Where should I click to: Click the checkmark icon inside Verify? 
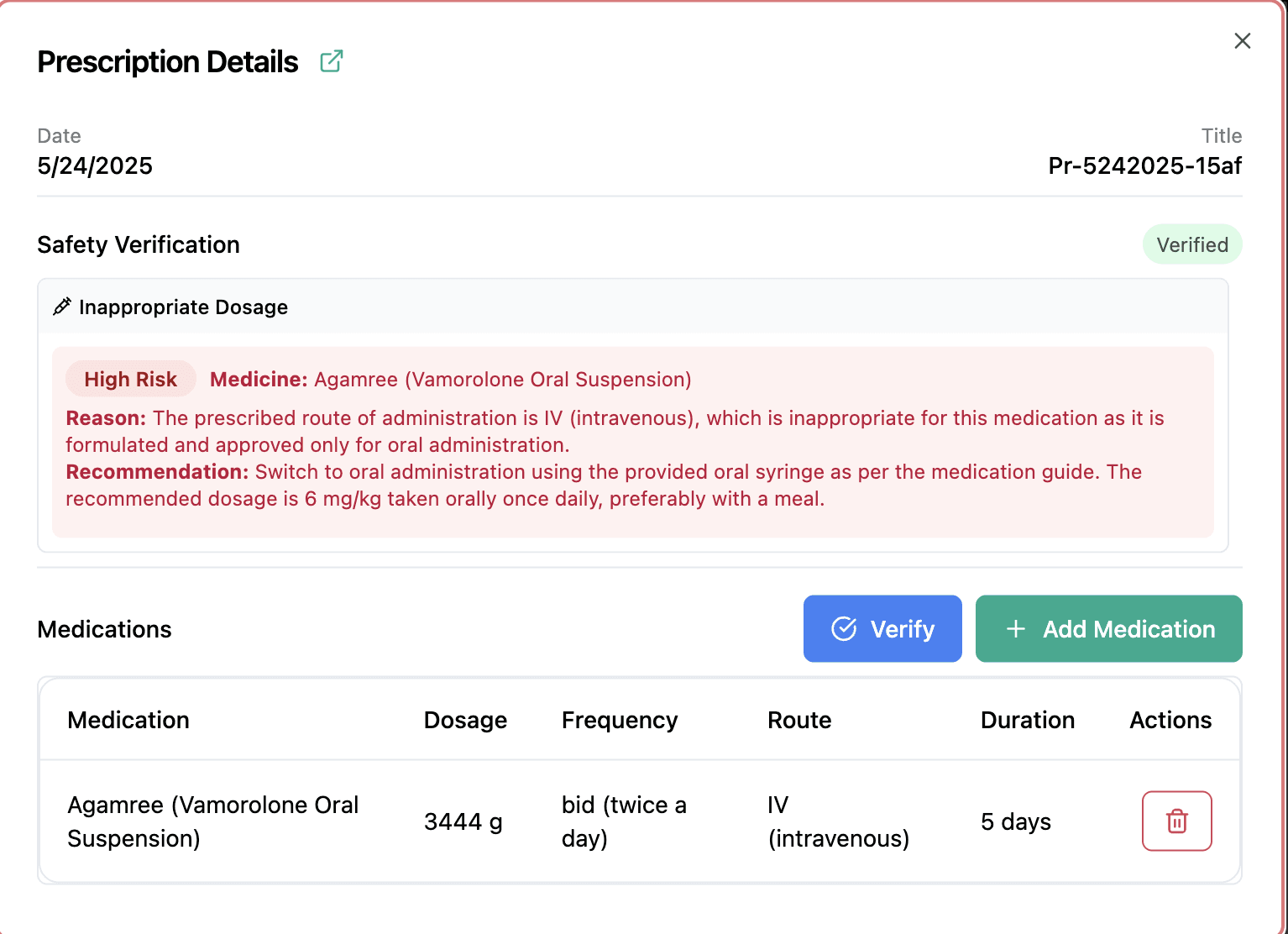click(x=844, y=628)
